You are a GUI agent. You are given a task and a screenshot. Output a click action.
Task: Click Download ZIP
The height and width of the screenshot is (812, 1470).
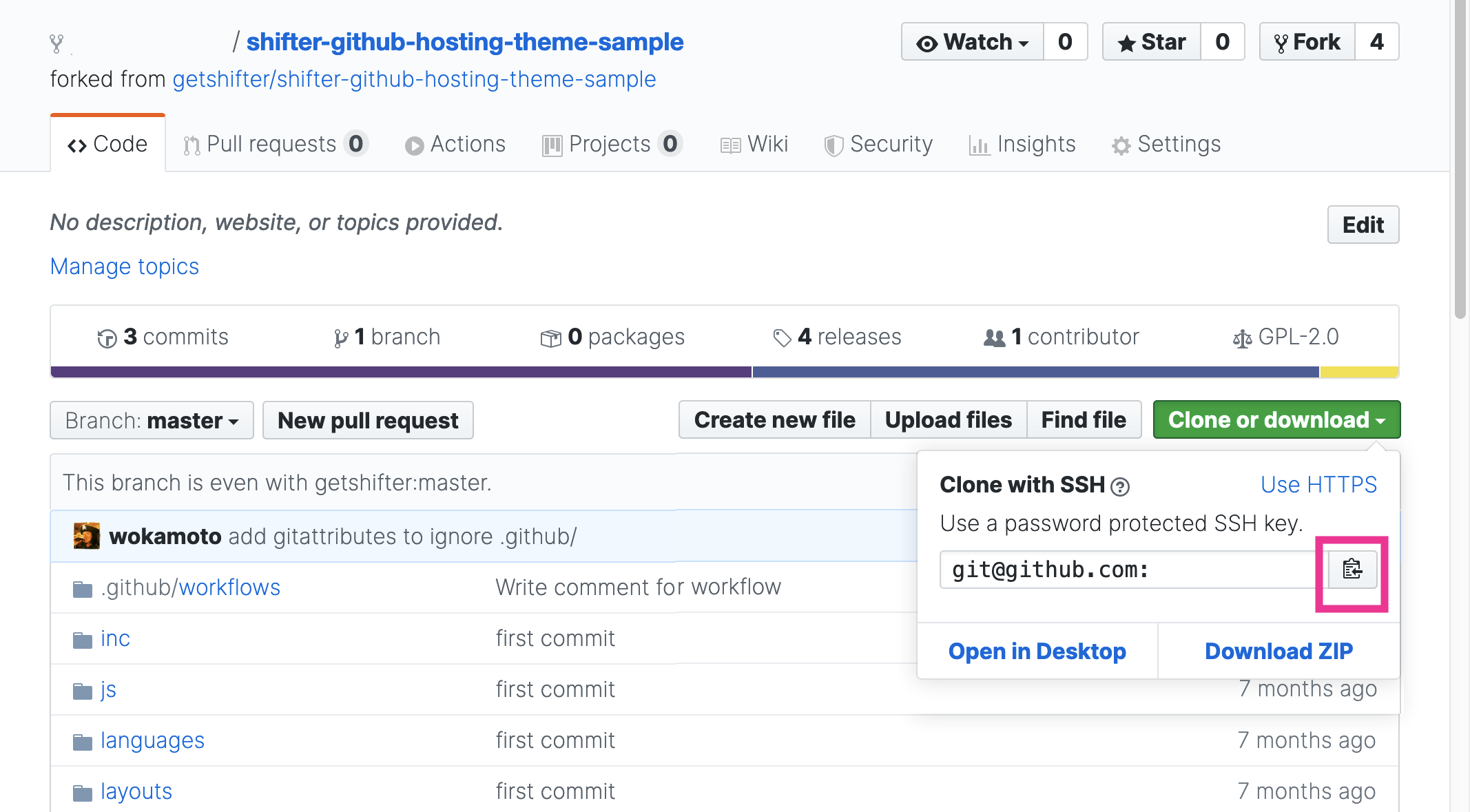pos(1279,651)
